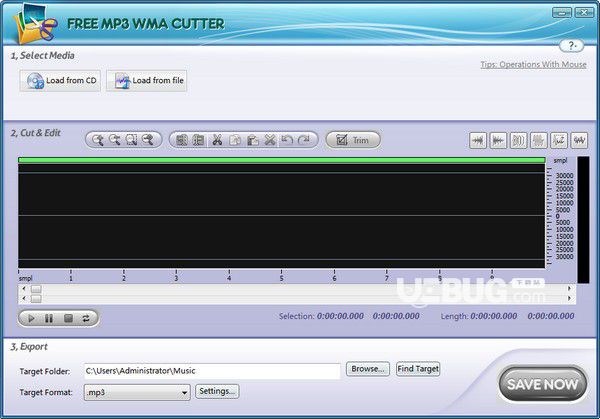Click the zoom in magnifier icon
This screenshot has height=419, width=600.
coord(98,140)
